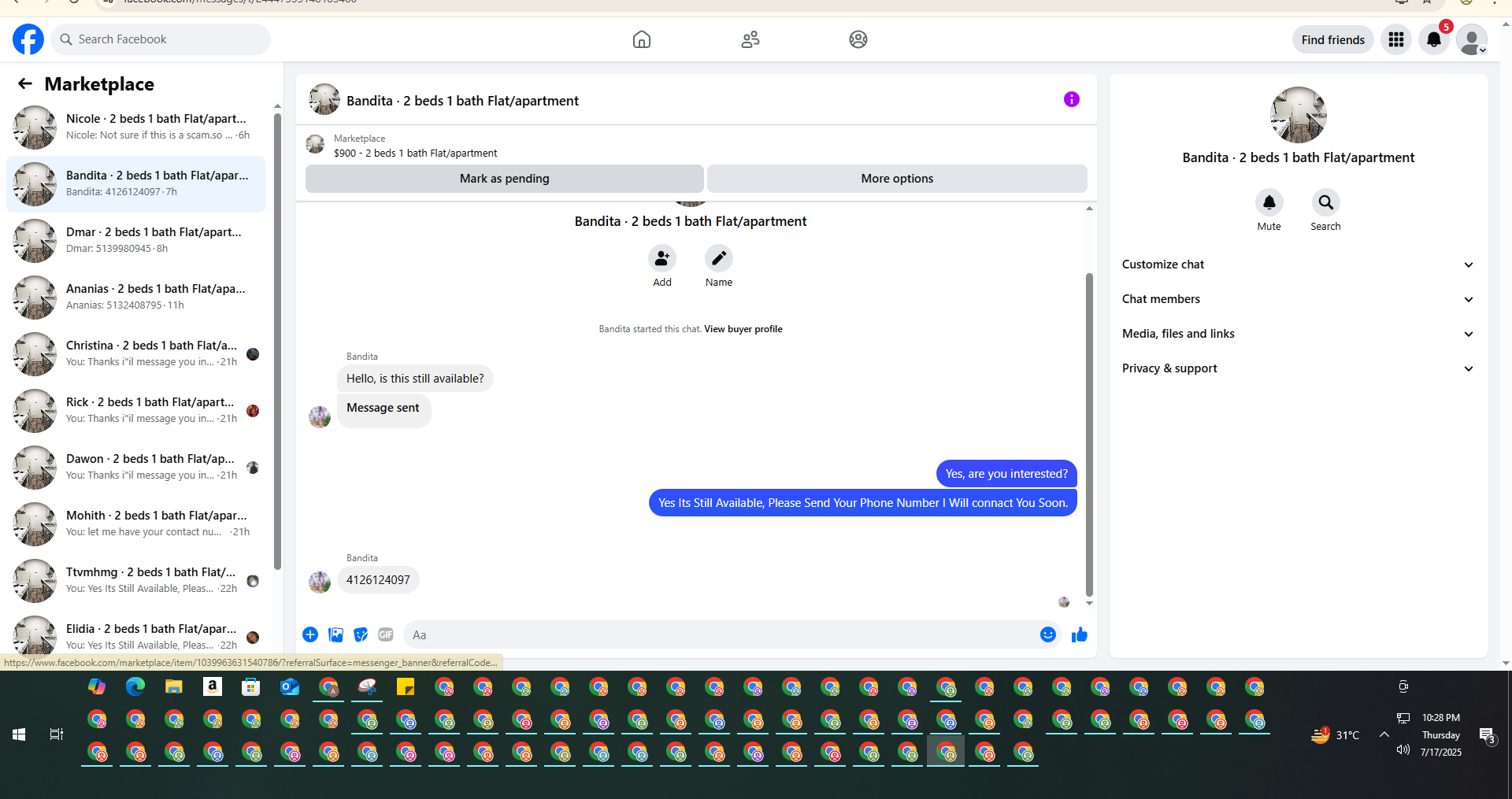The width and height of the screenshot is (1512, 799).
Task: Open the taskbar clock showing 10:28 PM
Action: 1441,735
